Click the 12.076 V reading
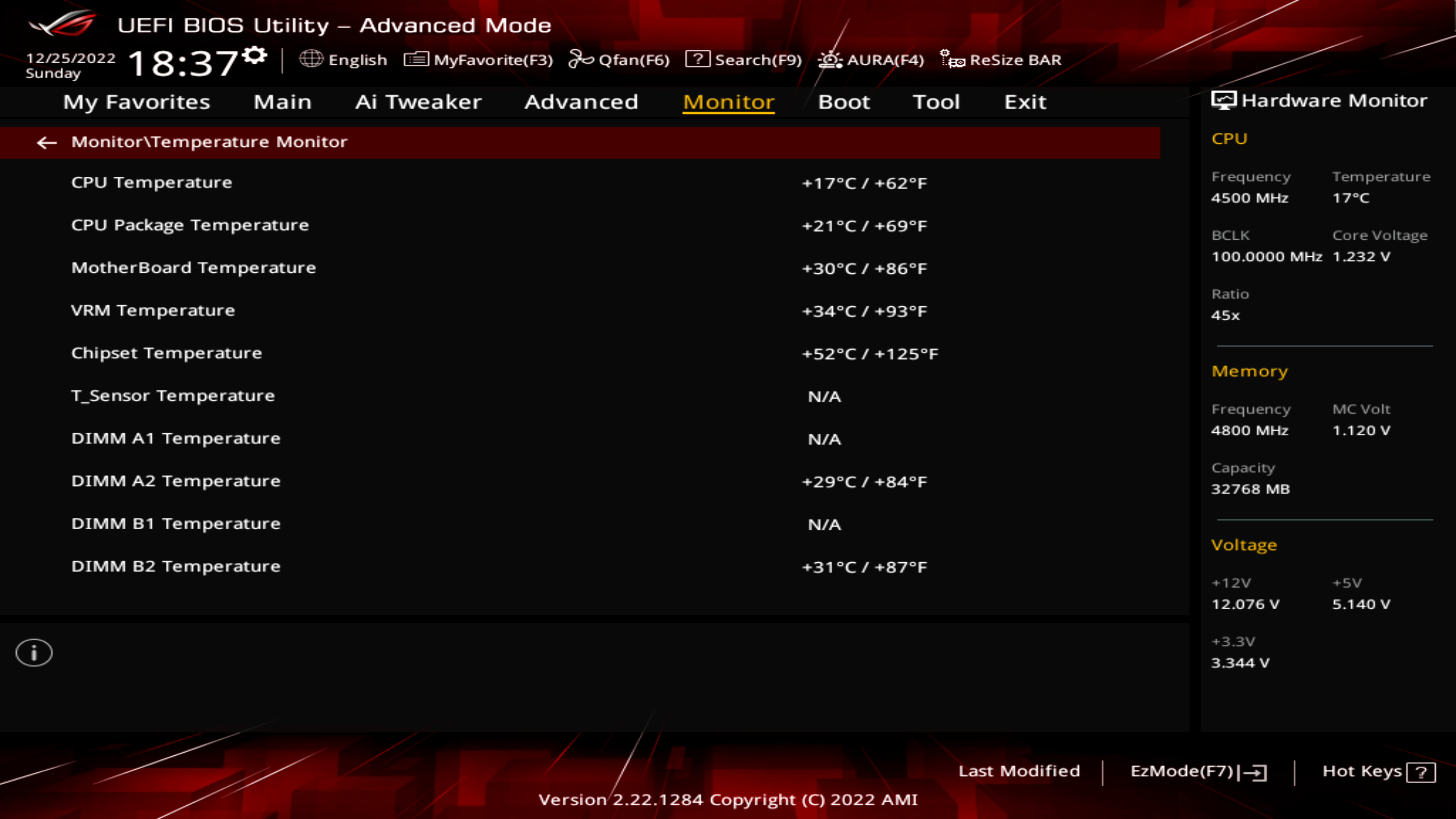Screen dimensions: 1456x819 pyautogui.click(x=1245, y=604)
